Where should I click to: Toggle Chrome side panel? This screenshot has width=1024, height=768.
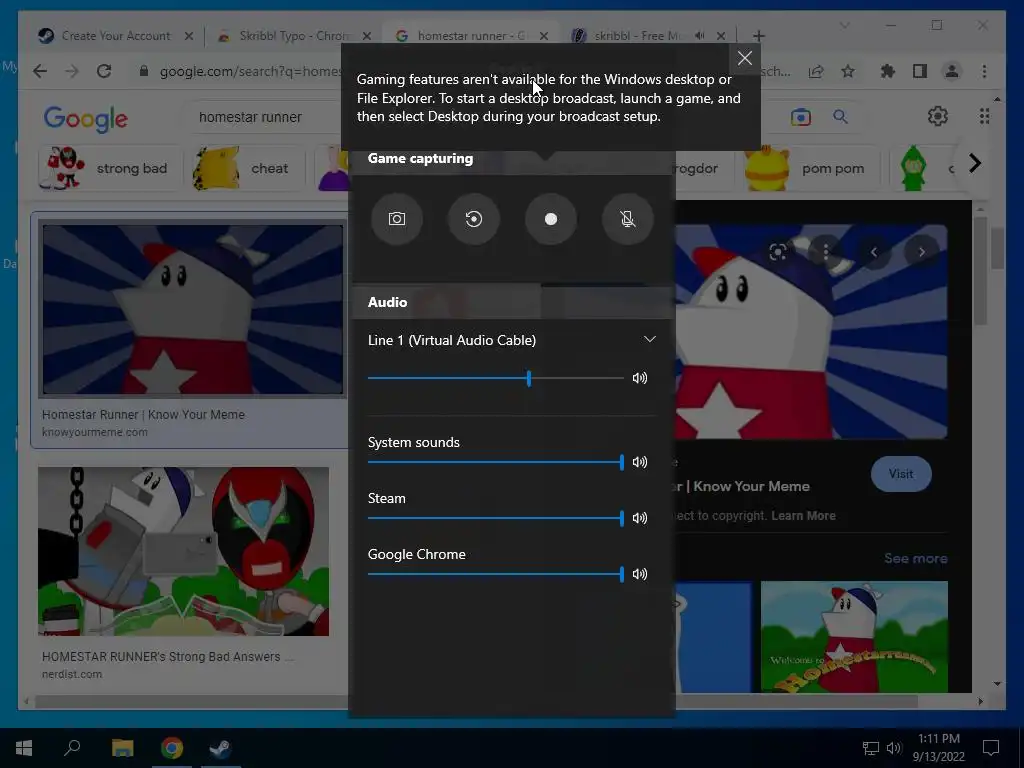(x=920, y=71)
